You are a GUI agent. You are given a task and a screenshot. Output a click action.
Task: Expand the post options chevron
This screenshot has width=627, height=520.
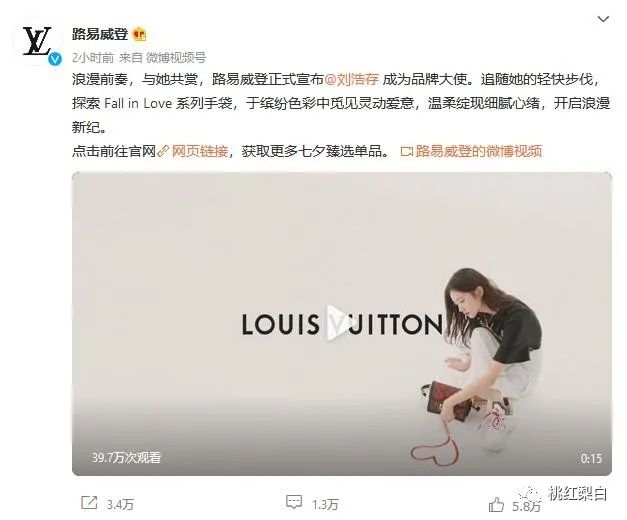click(603, 19)
